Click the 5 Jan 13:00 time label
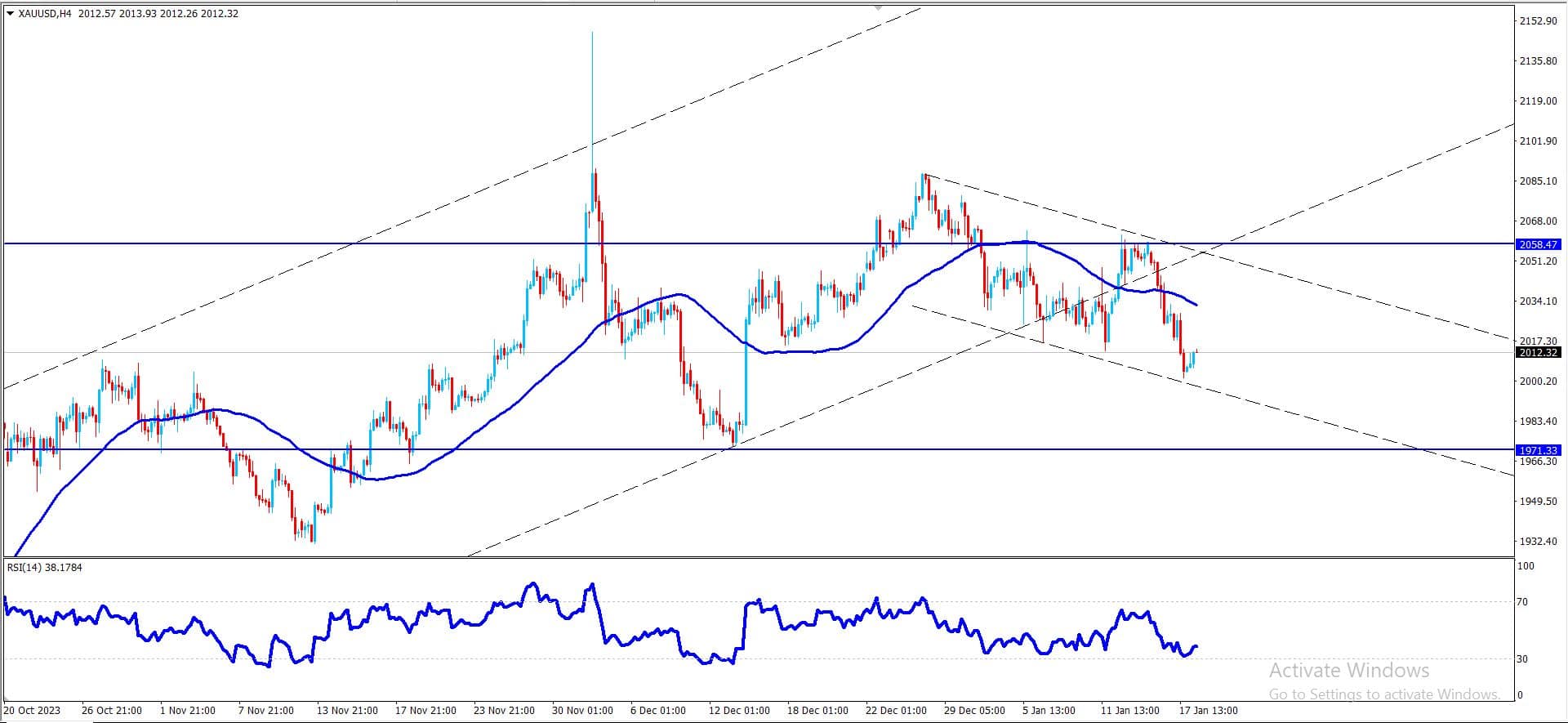Image resolution: width=1568 pixels, height=723 pixels. click(1049, 711)
